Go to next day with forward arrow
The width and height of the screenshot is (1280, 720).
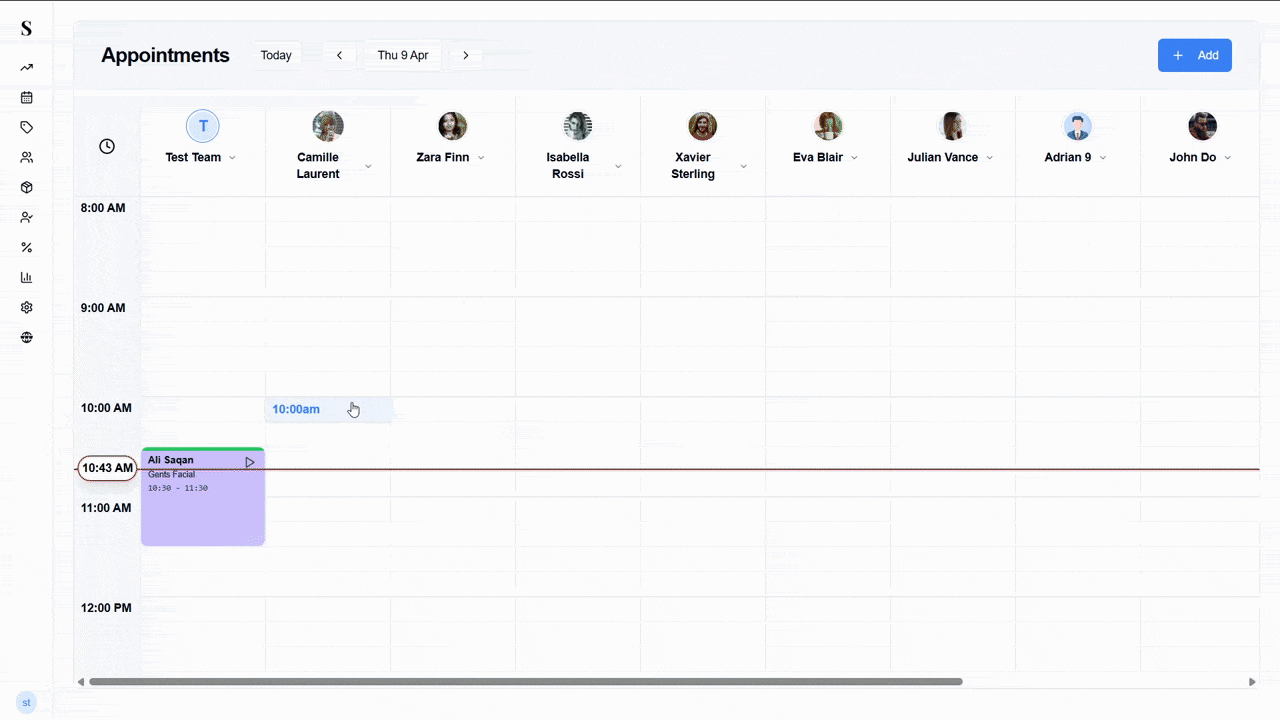click(465, 55)
